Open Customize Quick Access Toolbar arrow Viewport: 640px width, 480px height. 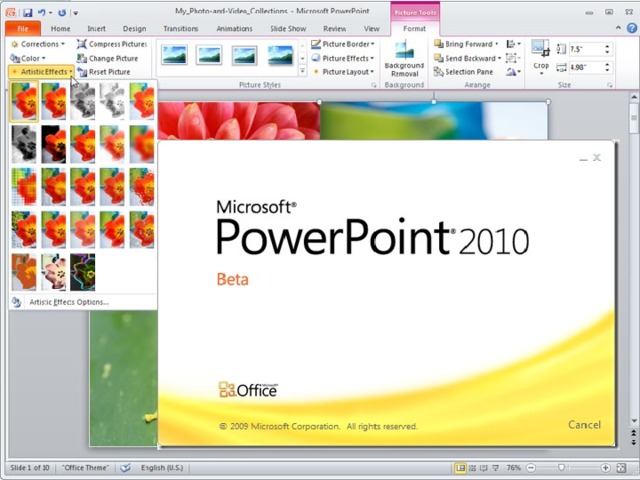pyautogui.click(x=76, y=13)
